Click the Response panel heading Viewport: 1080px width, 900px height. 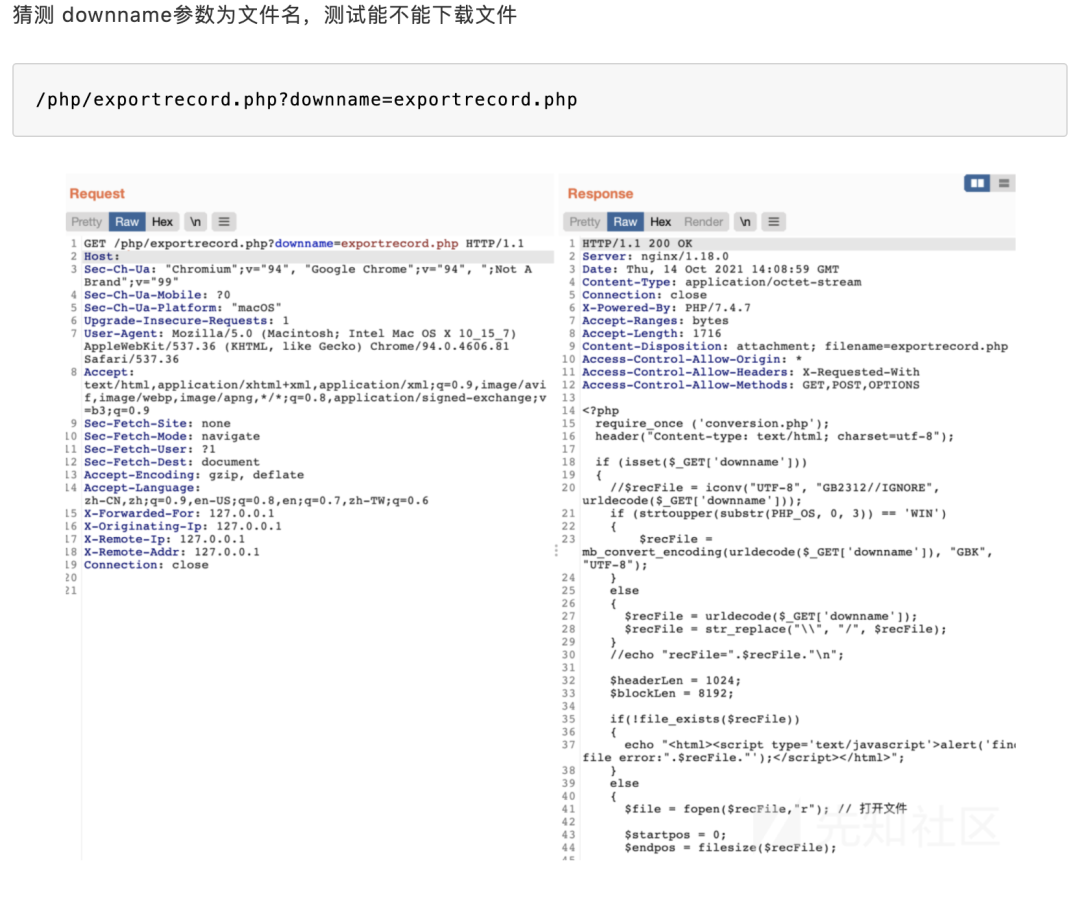[x=601, y=193]
